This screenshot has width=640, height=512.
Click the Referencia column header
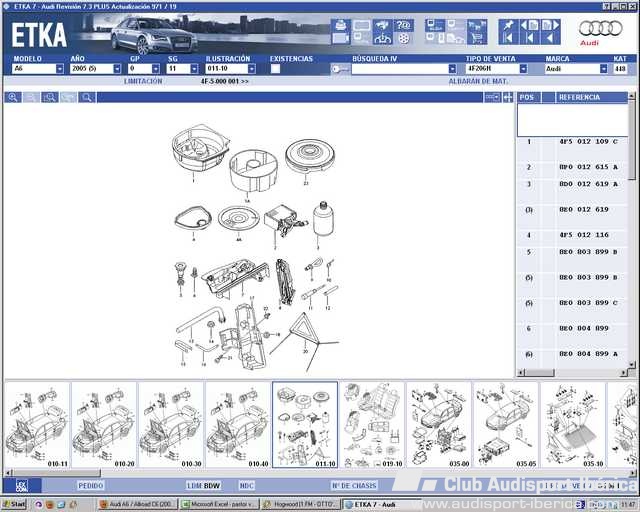pos(591,97)
